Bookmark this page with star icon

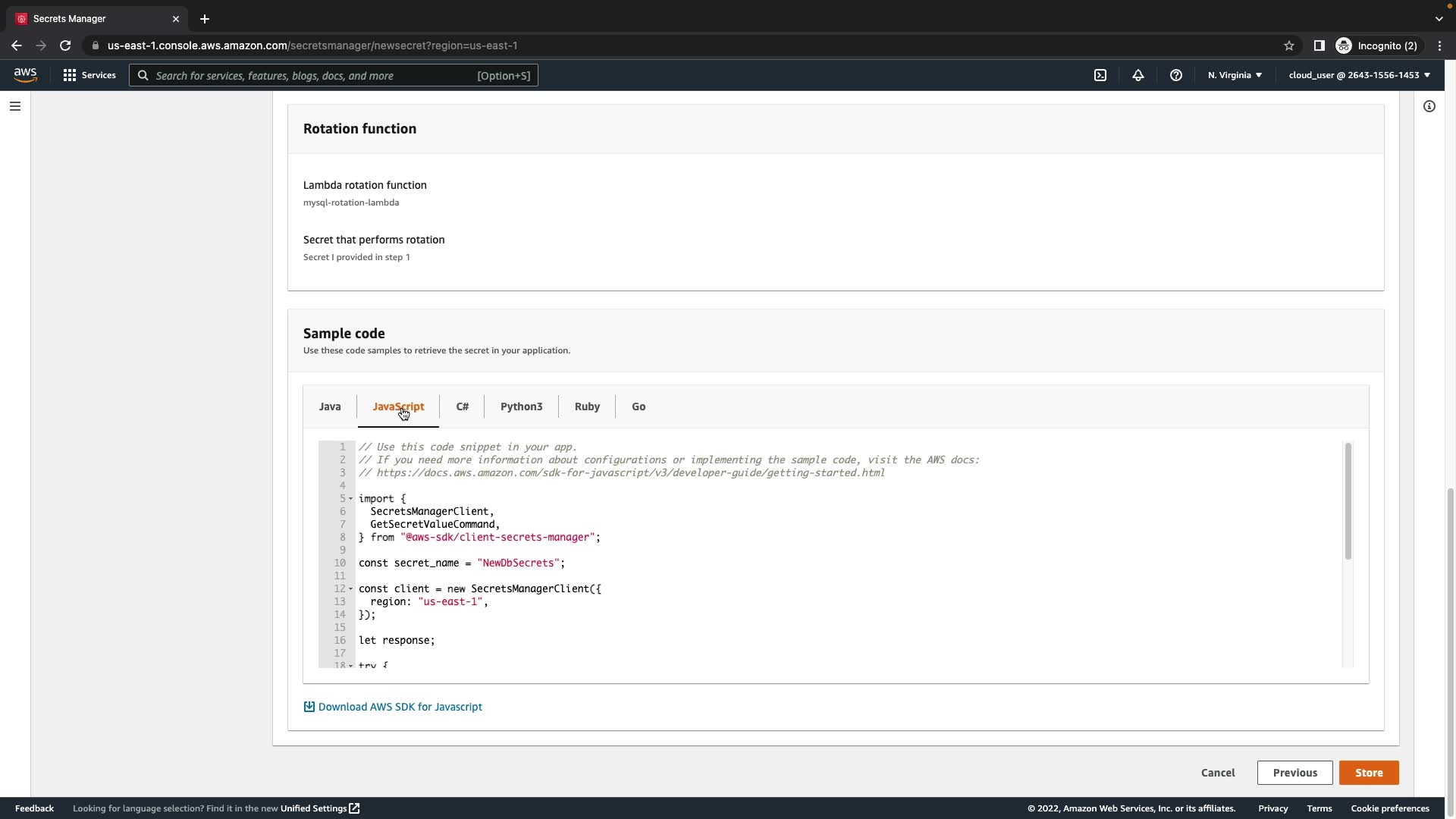[x=1289, y=45]
